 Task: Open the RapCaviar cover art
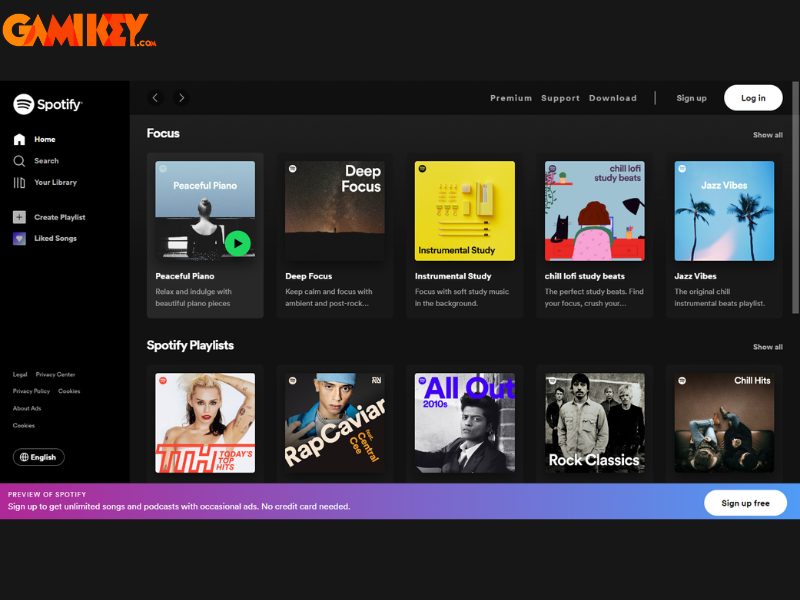[x=335, y=423]
